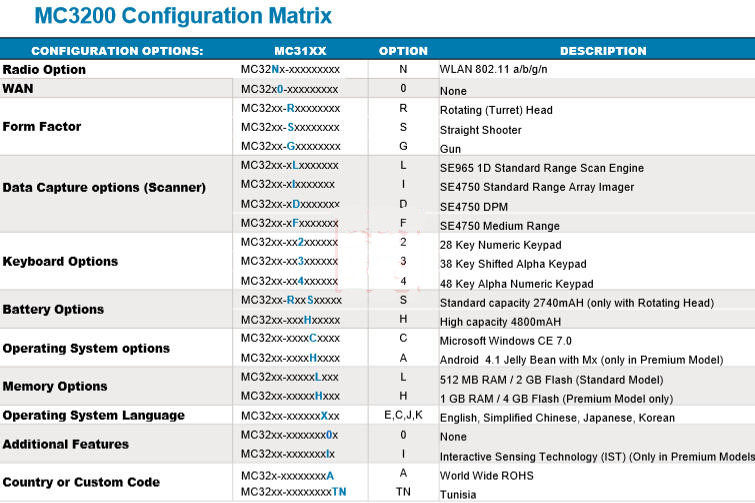Click the 'World Wide ROHS' description
This screenshot has height=503, width=755.
tap(487, 476)
